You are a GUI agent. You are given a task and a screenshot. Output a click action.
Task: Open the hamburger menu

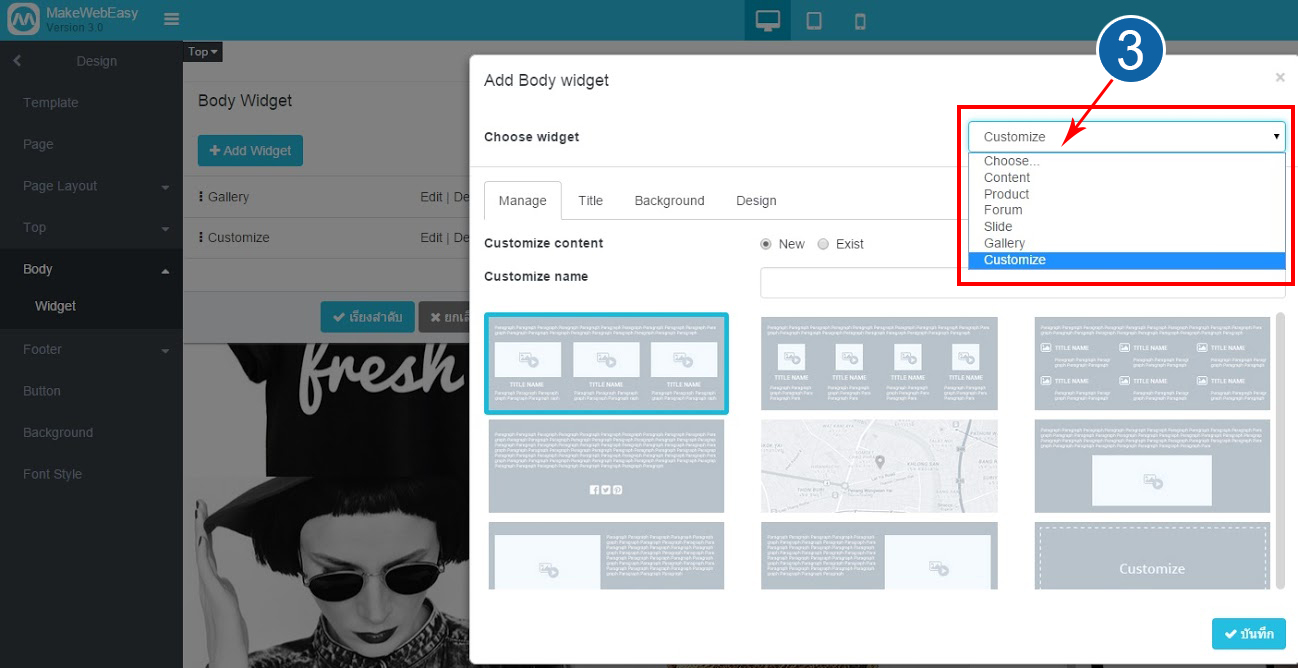coord(170,18)
